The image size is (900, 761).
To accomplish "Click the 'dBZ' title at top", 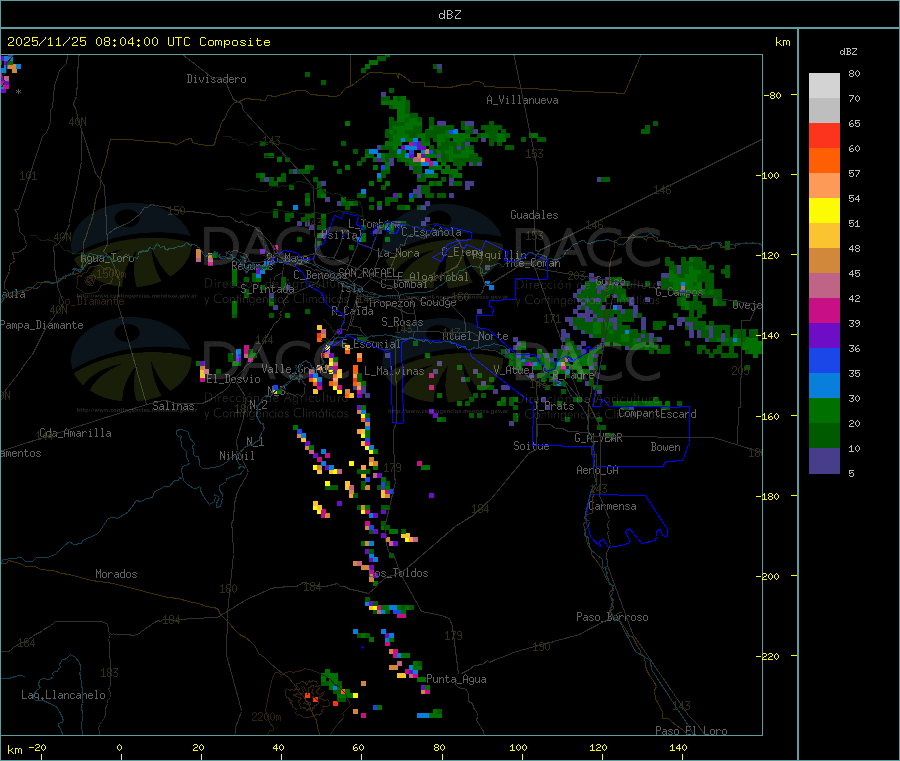I will 449,15.
